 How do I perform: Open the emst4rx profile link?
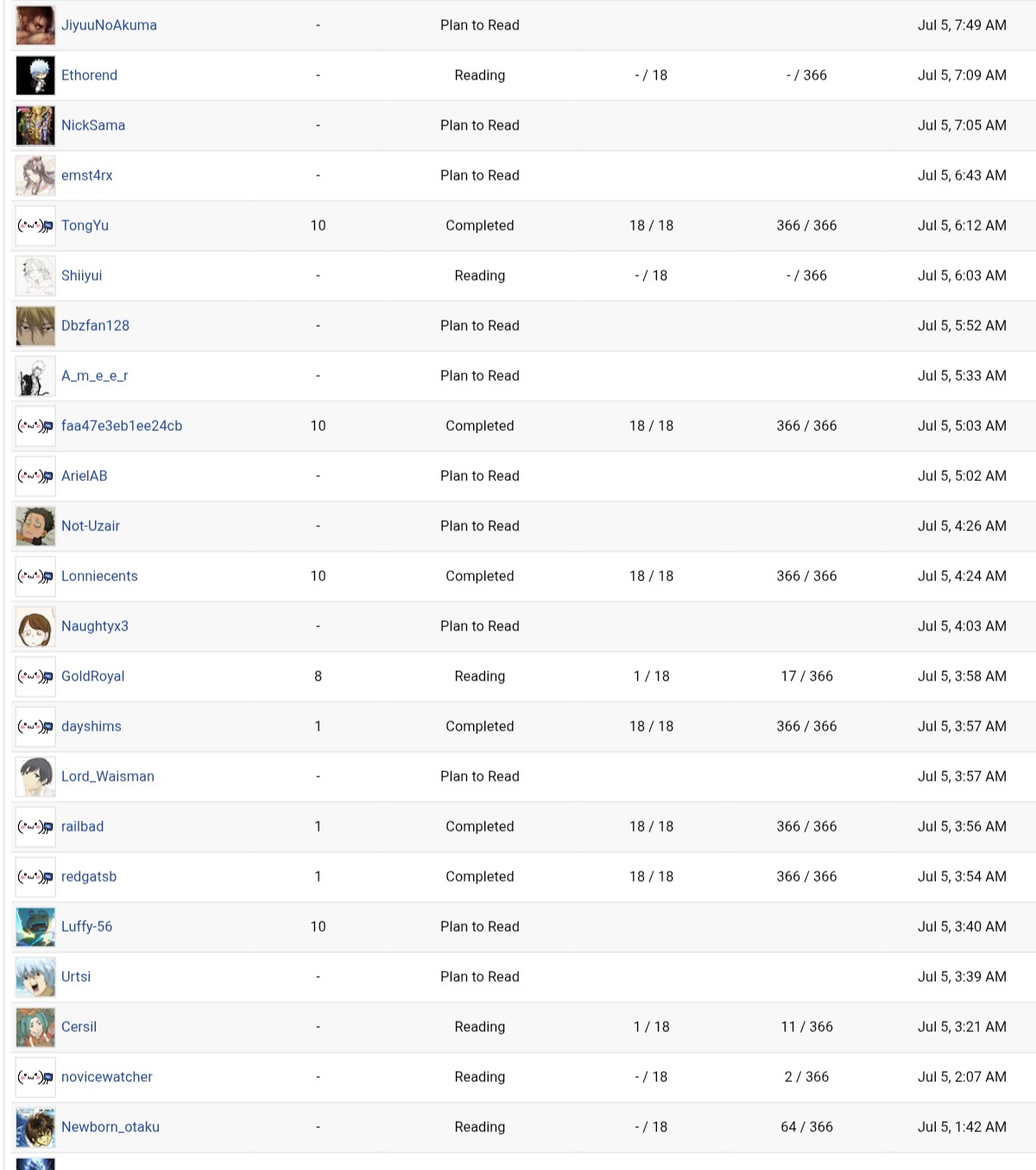87,175
